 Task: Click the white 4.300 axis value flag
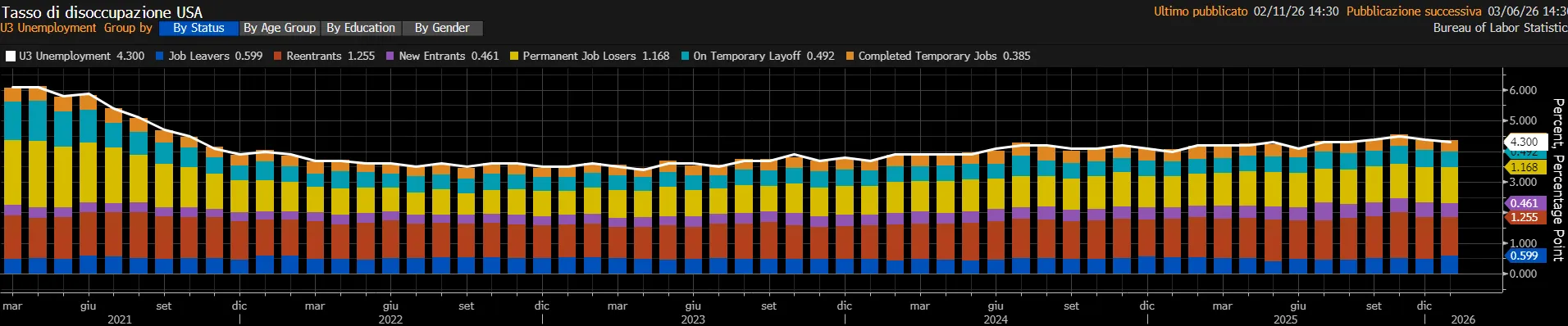tap(1525, 142)
